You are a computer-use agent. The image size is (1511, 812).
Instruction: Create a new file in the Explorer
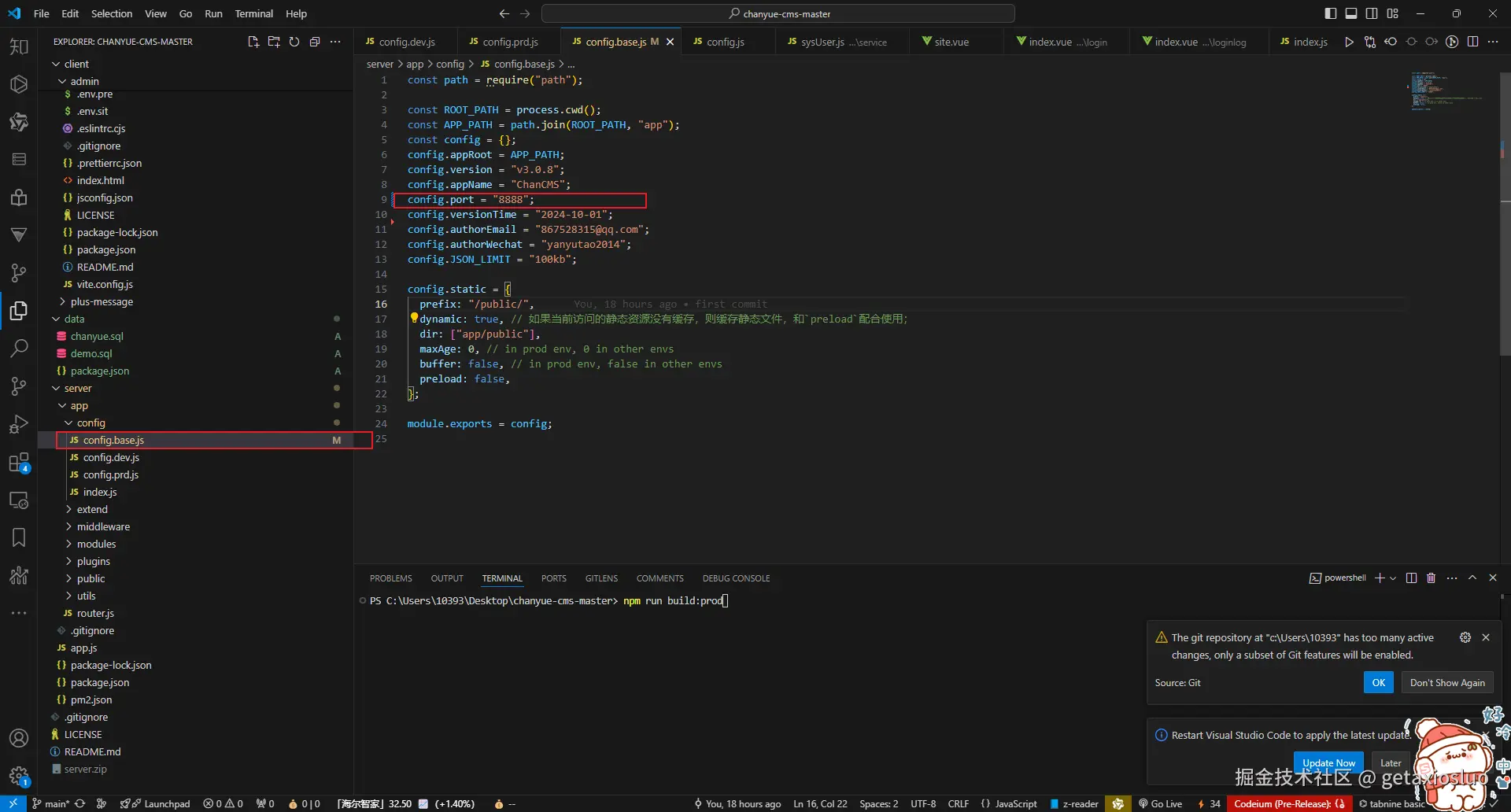253,42
